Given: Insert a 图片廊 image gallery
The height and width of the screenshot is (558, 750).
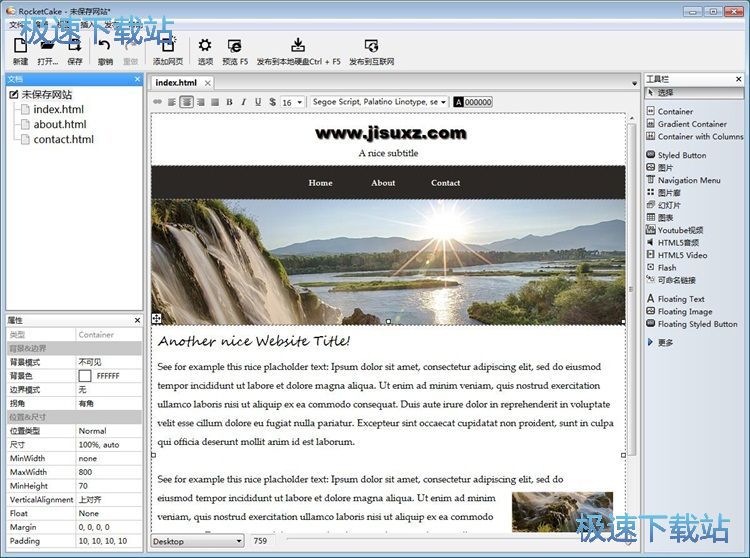Looking at the screenshot, I should 669,193.
